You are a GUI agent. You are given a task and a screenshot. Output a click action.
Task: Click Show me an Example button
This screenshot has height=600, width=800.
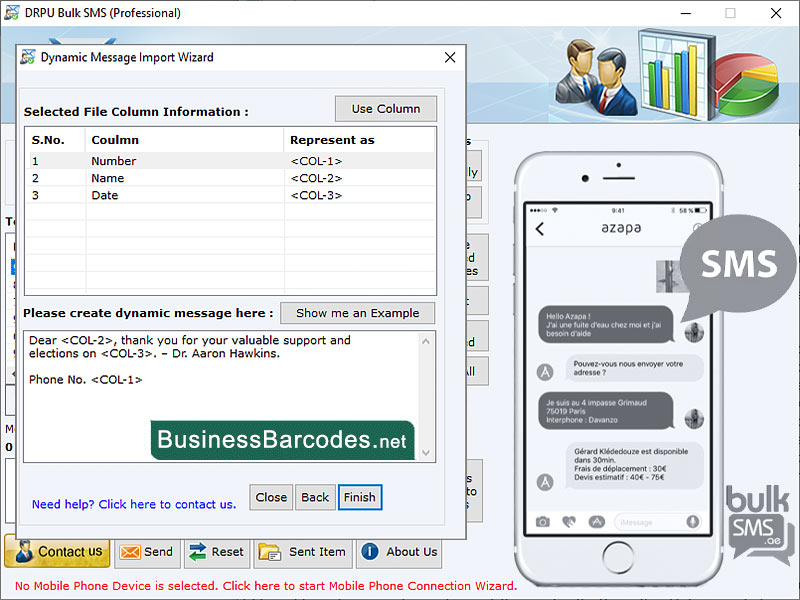tap(357, 313)
